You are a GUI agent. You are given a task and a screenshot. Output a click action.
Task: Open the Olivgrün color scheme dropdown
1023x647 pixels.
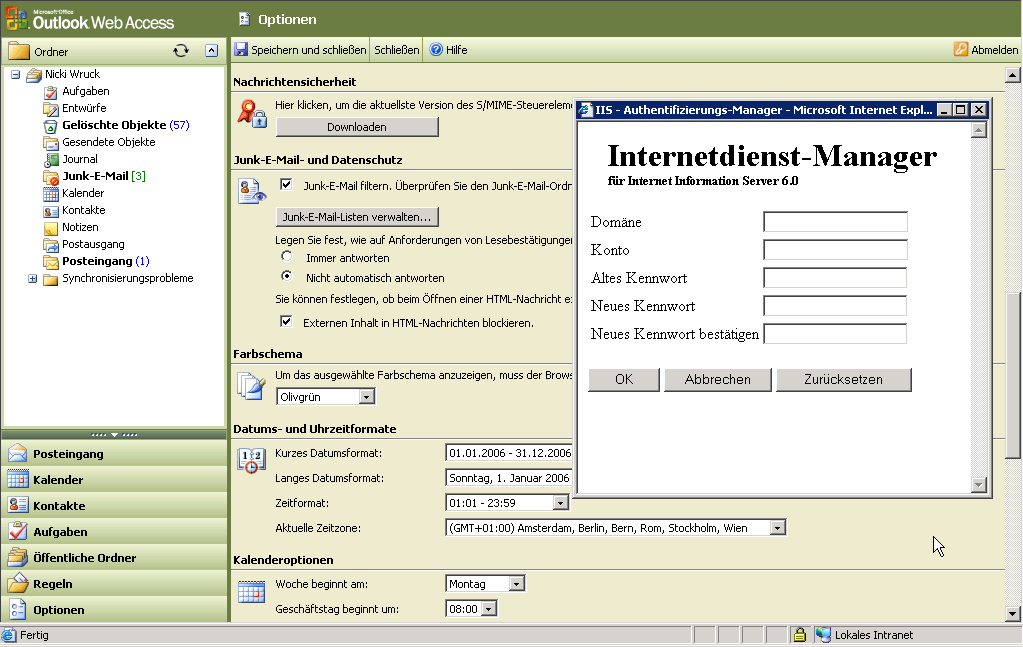(x=367, y=397)
